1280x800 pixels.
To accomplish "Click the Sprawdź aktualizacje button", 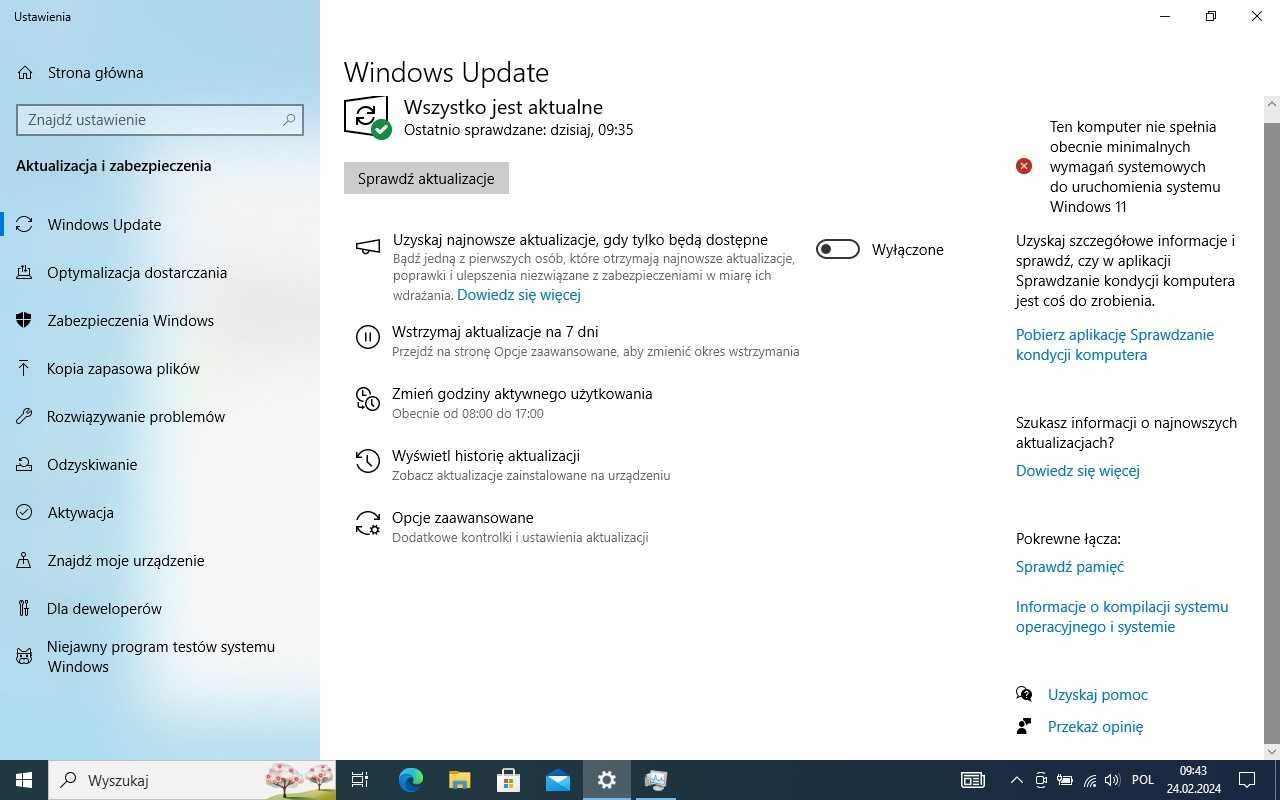I will [x=426, y=178].
